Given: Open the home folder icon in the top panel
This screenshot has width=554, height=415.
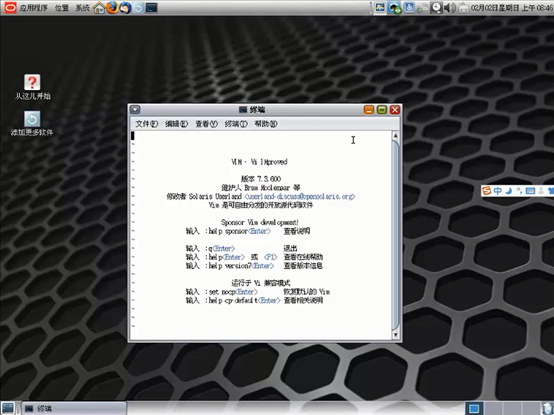Looking at the screenshot, I should [99, 7].
